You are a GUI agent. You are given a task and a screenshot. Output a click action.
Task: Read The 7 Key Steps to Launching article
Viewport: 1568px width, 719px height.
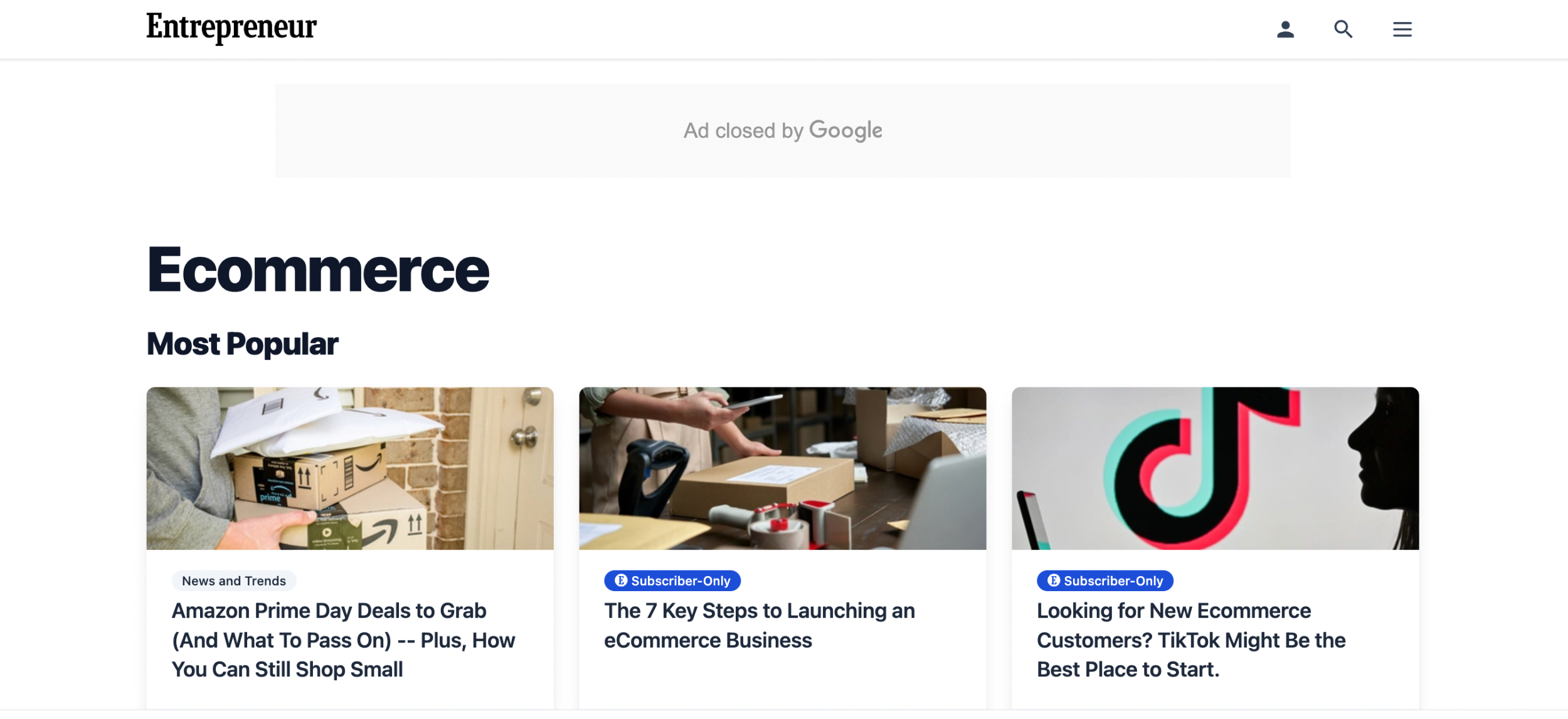coord(759,626)
